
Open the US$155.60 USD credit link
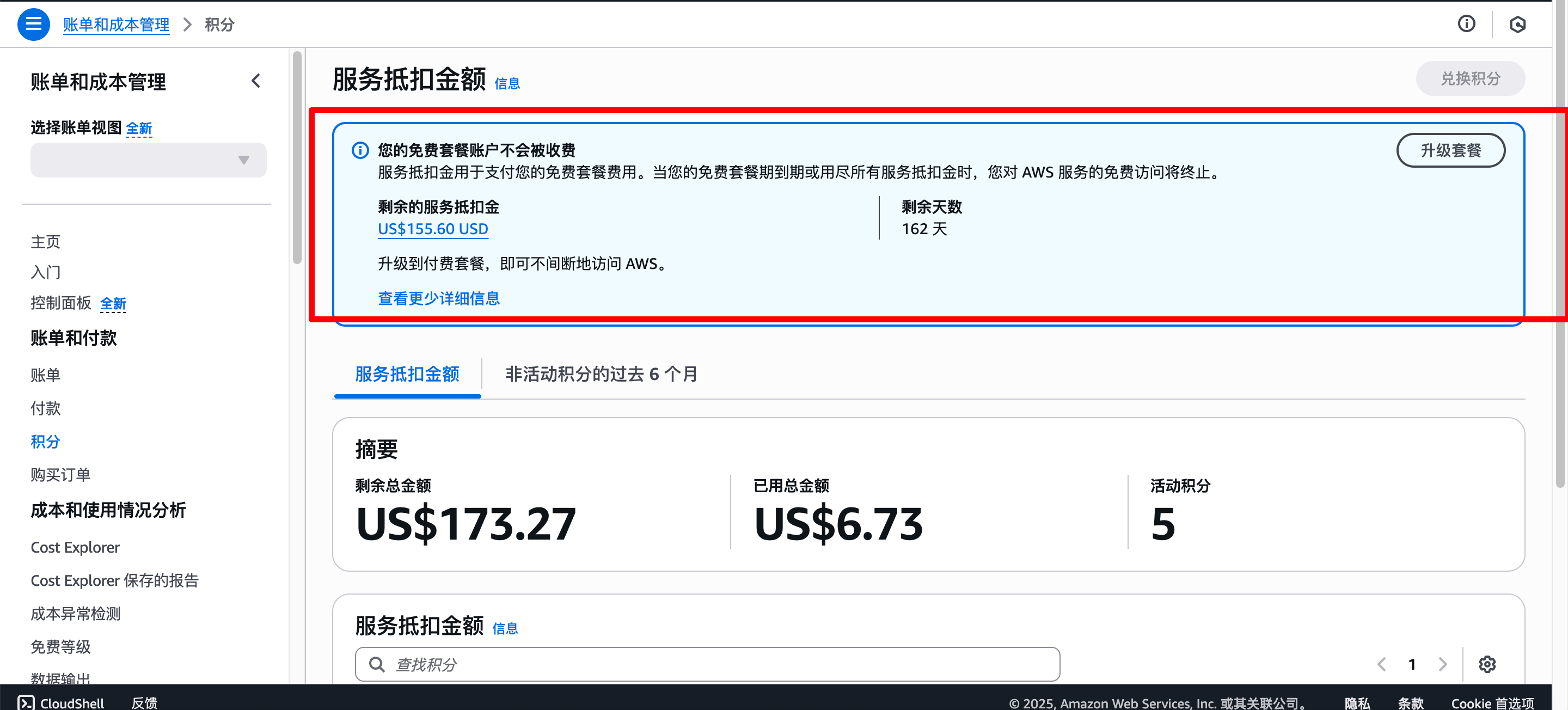point(433,229)
